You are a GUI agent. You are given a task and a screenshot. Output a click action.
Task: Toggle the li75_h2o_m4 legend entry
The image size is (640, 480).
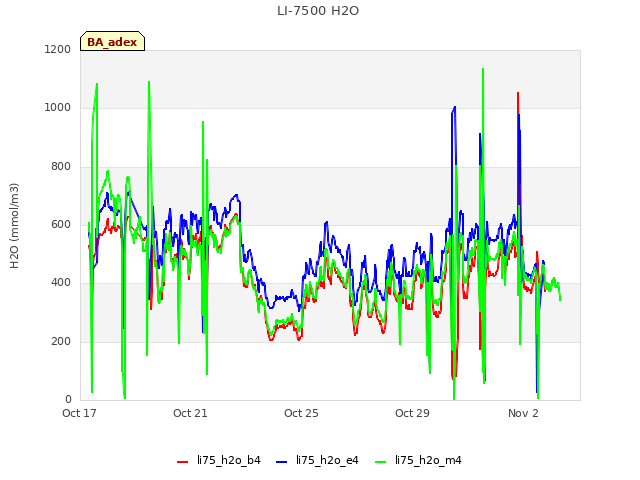point(418,460)
